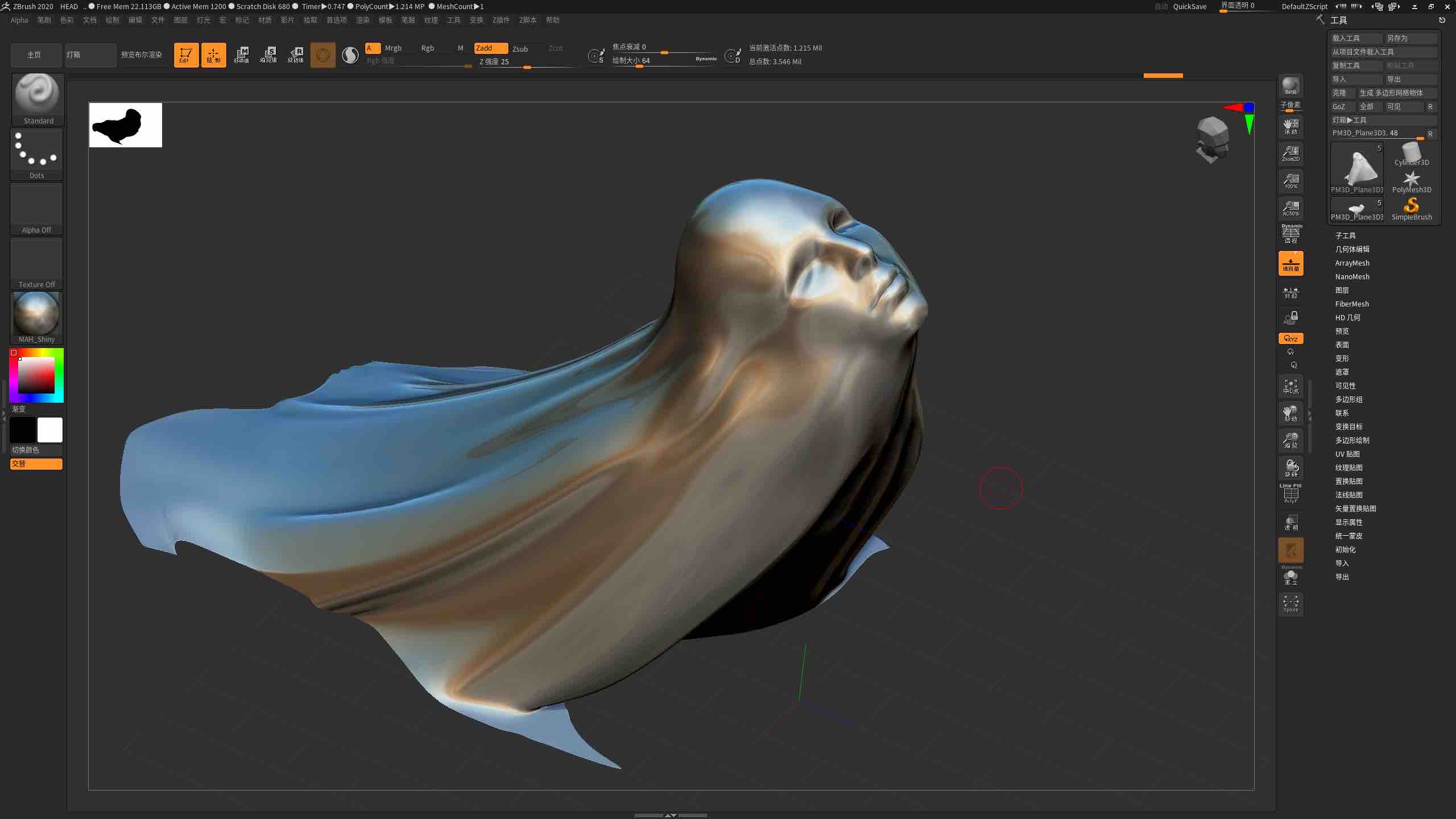The height and width of the screenshot is (819, 1456).
Task: Enable Zsub sculpting mode
Action: 522,48
